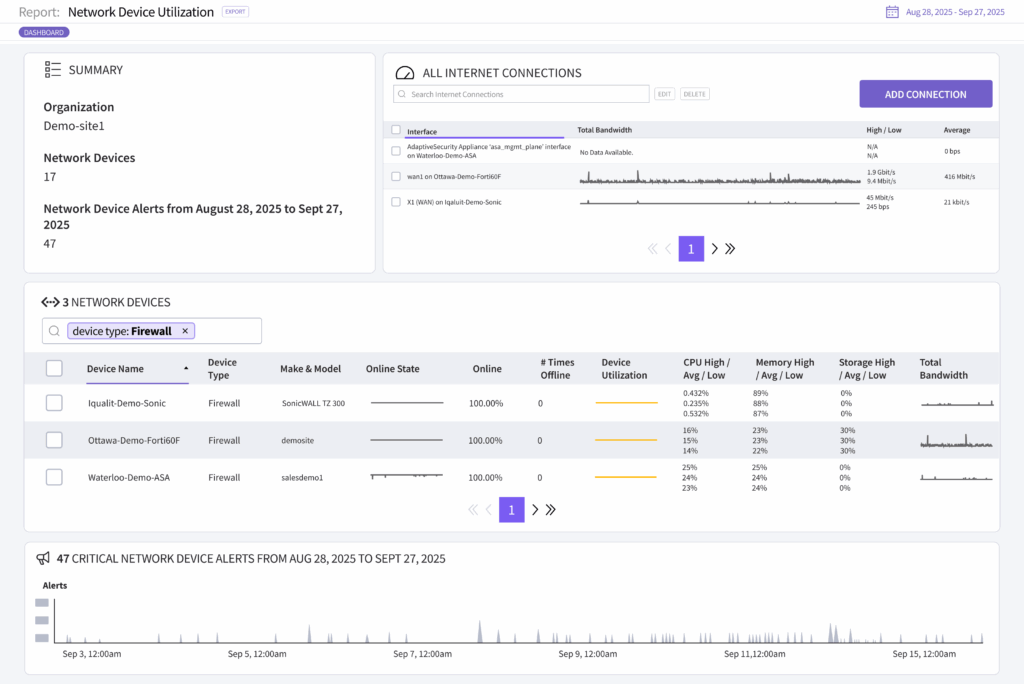Click the summary list icon in the Summary panel
The width and height of the screenshot is (1024, 684).
52,69
